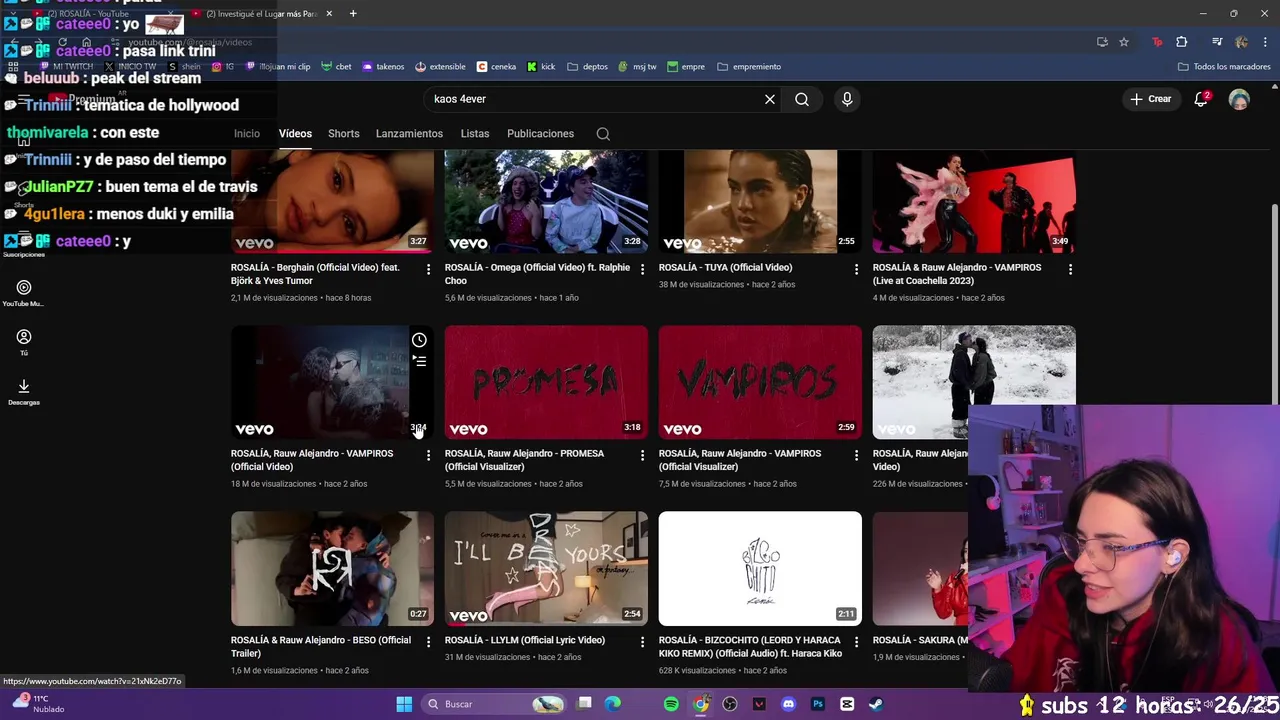The width and height of the screenshot is (1280, 720).
Task: Open the Listas tab
Action: pos(475,134)
